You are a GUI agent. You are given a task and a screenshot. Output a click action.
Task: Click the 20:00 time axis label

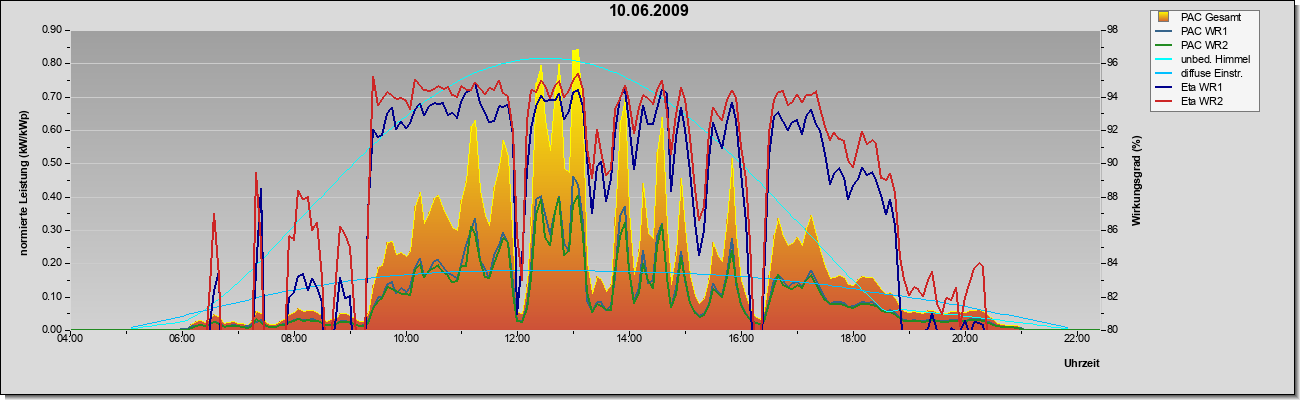click(x=965, y=338)
